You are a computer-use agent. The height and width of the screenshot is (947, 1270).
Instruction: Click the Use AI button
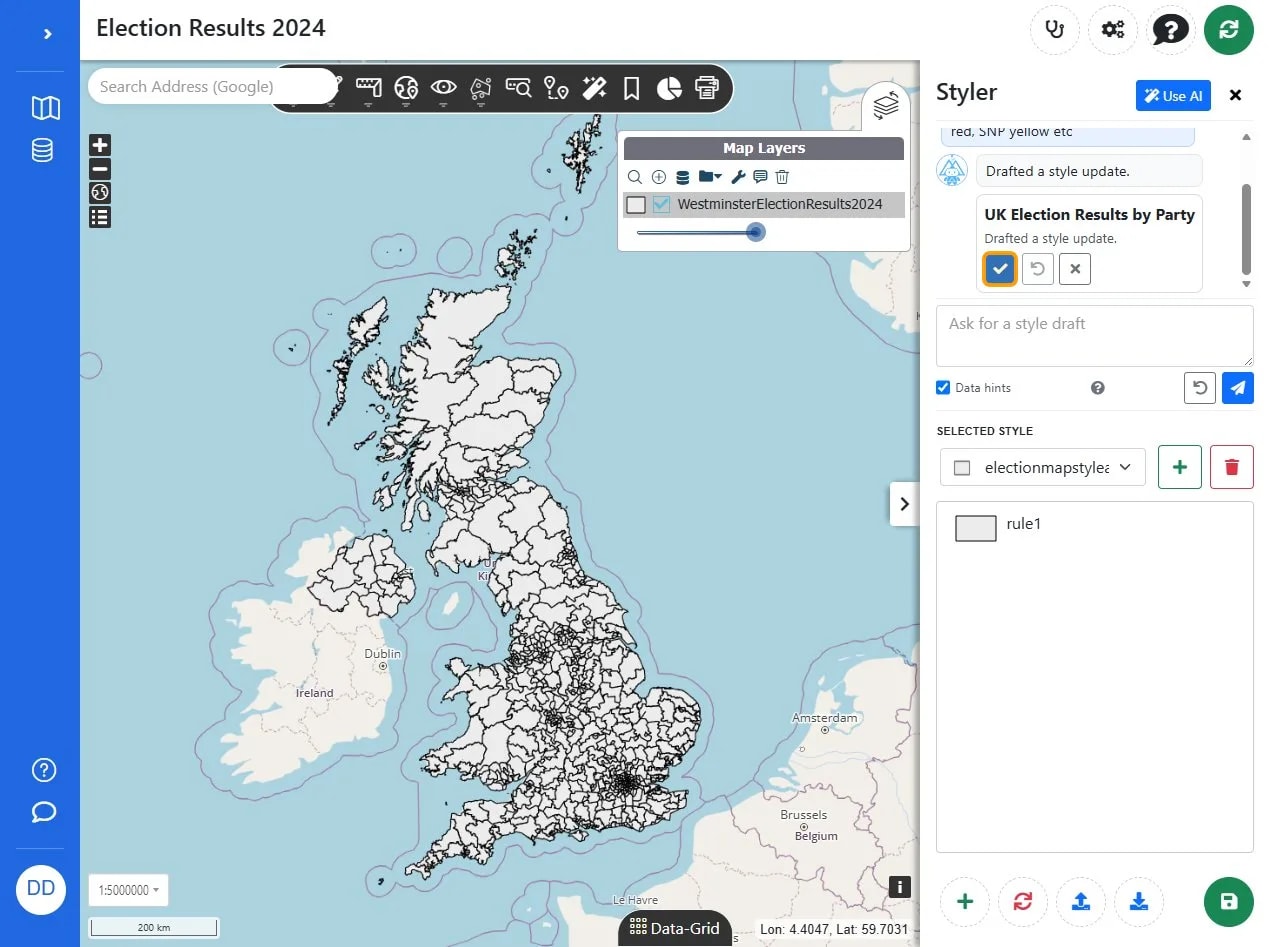coord(1173,96)
